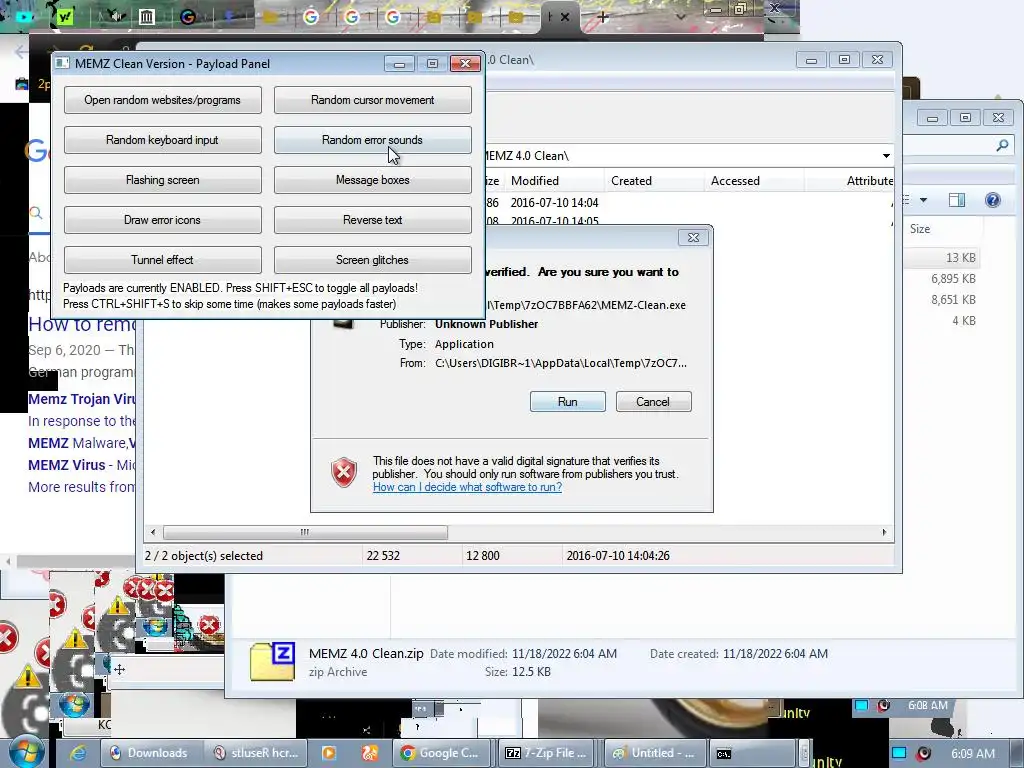
Task: Switch to command prompt taskbar button
Action: click(752, 753)
